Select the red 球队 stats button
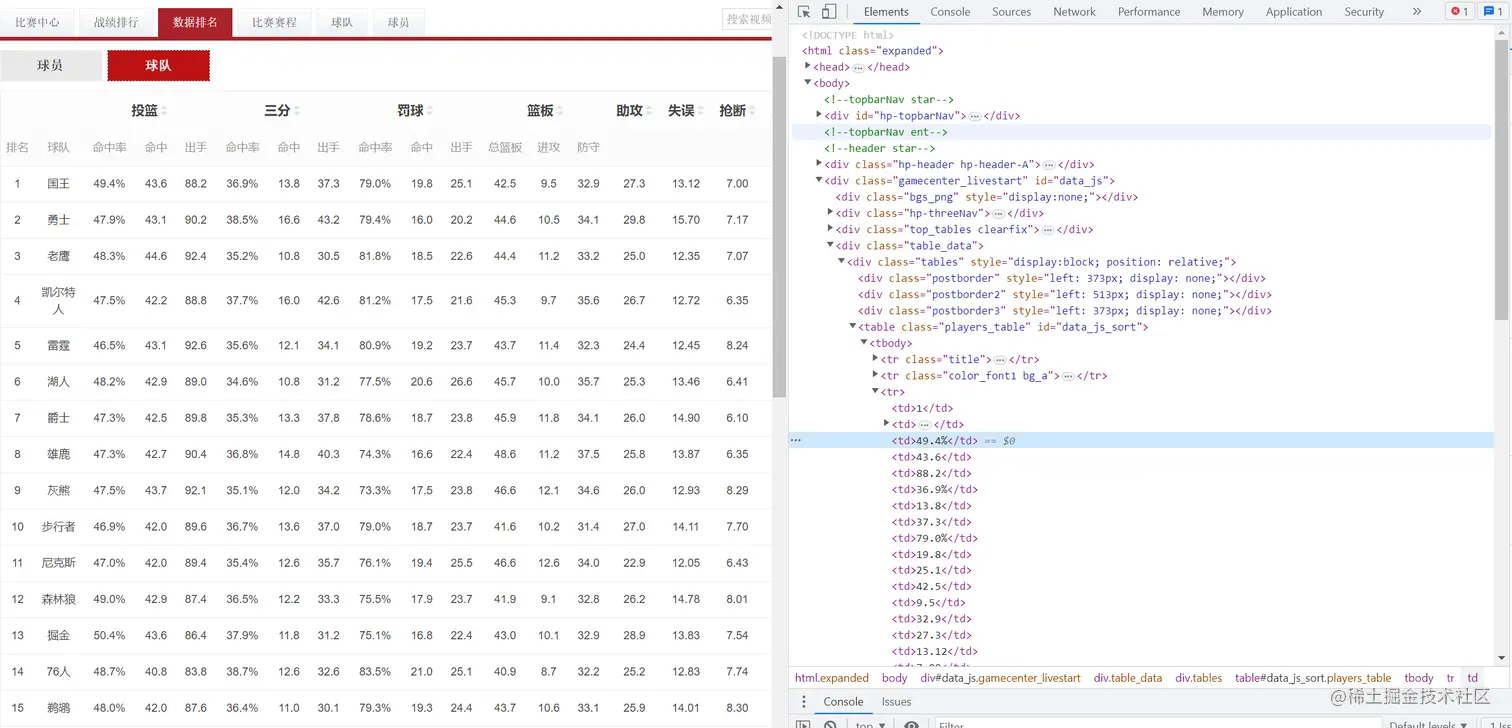1512x728 pixels. pos(158,66)
